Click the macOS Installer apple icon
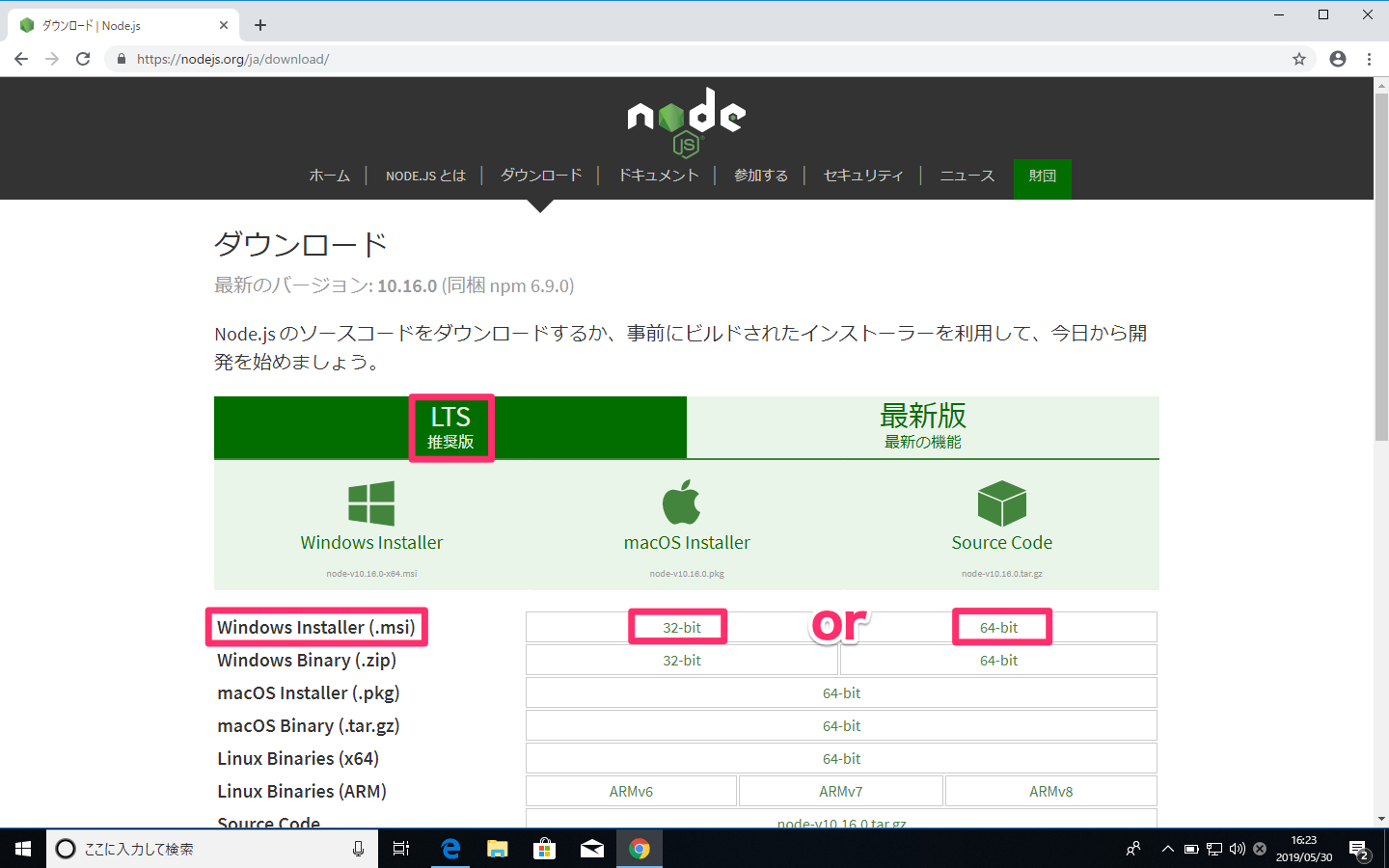The image size is (1389, 868). (681, 502)
